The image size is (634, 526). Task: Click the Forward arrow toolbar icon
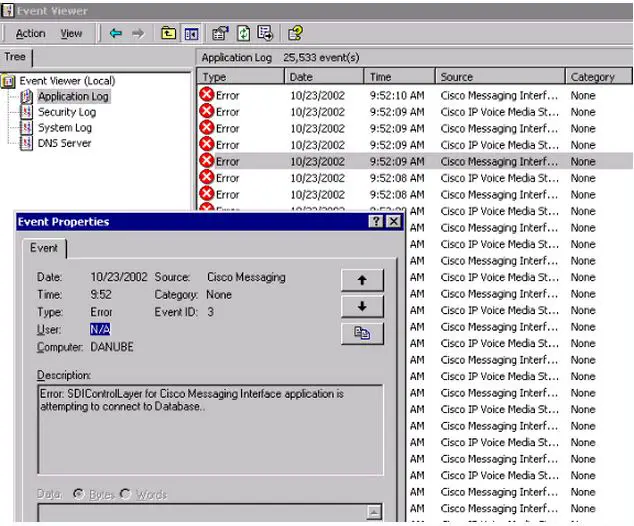pyautogui.click(x=138, y=33)
